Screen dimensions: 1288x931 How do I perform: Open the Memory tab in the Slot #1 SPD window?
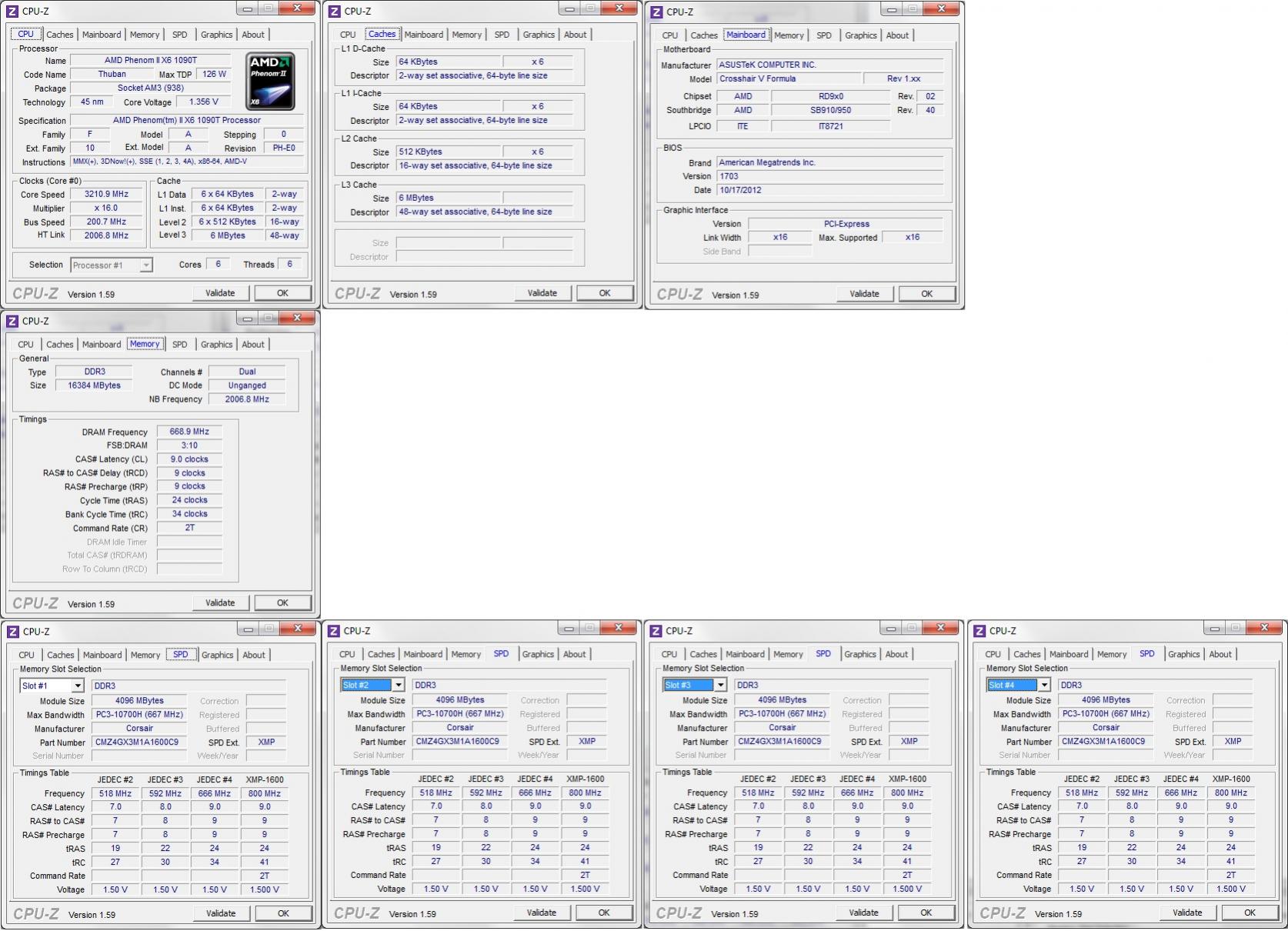[145, 655]
